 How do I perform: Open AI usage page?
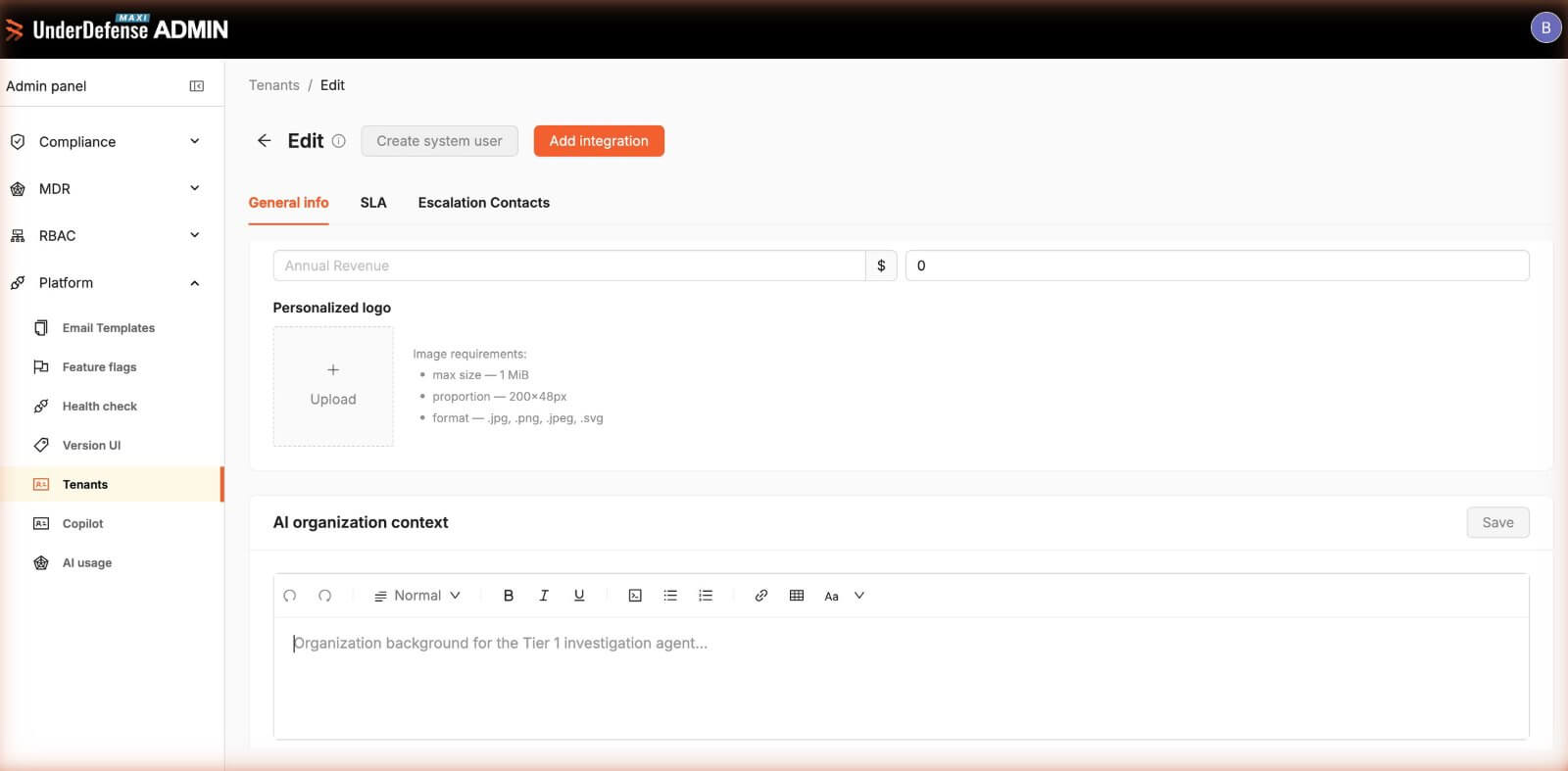[x=86, y=563]
